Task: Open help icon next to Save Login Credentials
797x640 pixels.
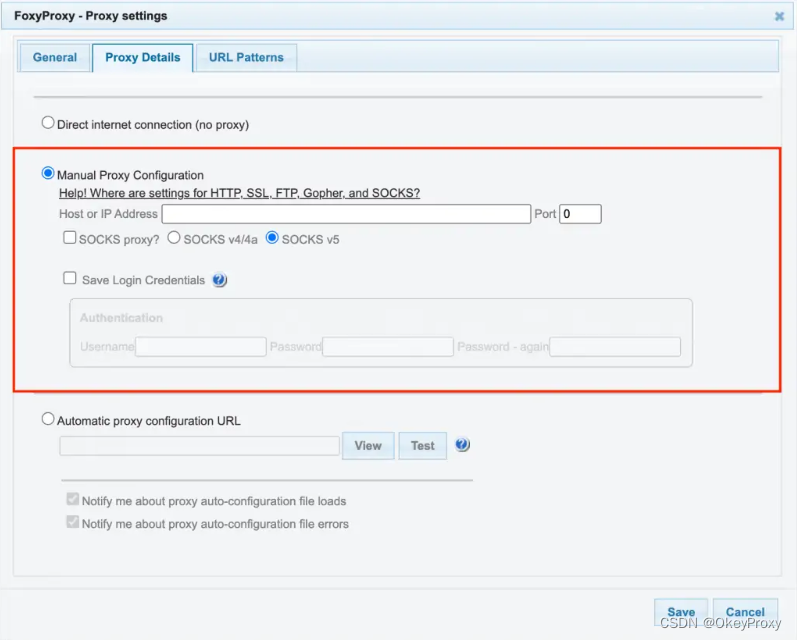Action: pos(220,280)
